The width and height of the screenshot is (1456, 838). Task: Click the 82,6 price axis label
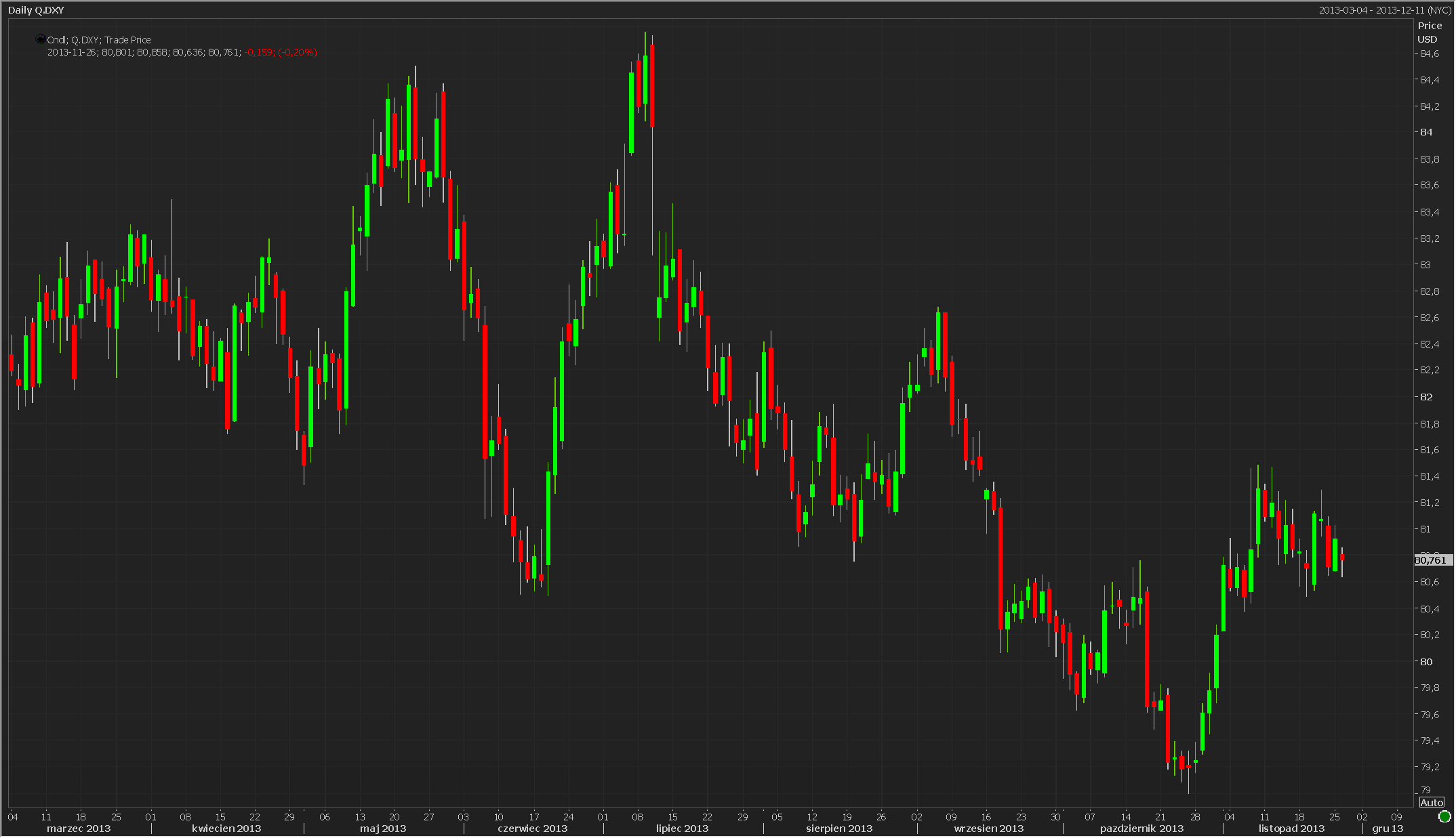coord(1429,318)
